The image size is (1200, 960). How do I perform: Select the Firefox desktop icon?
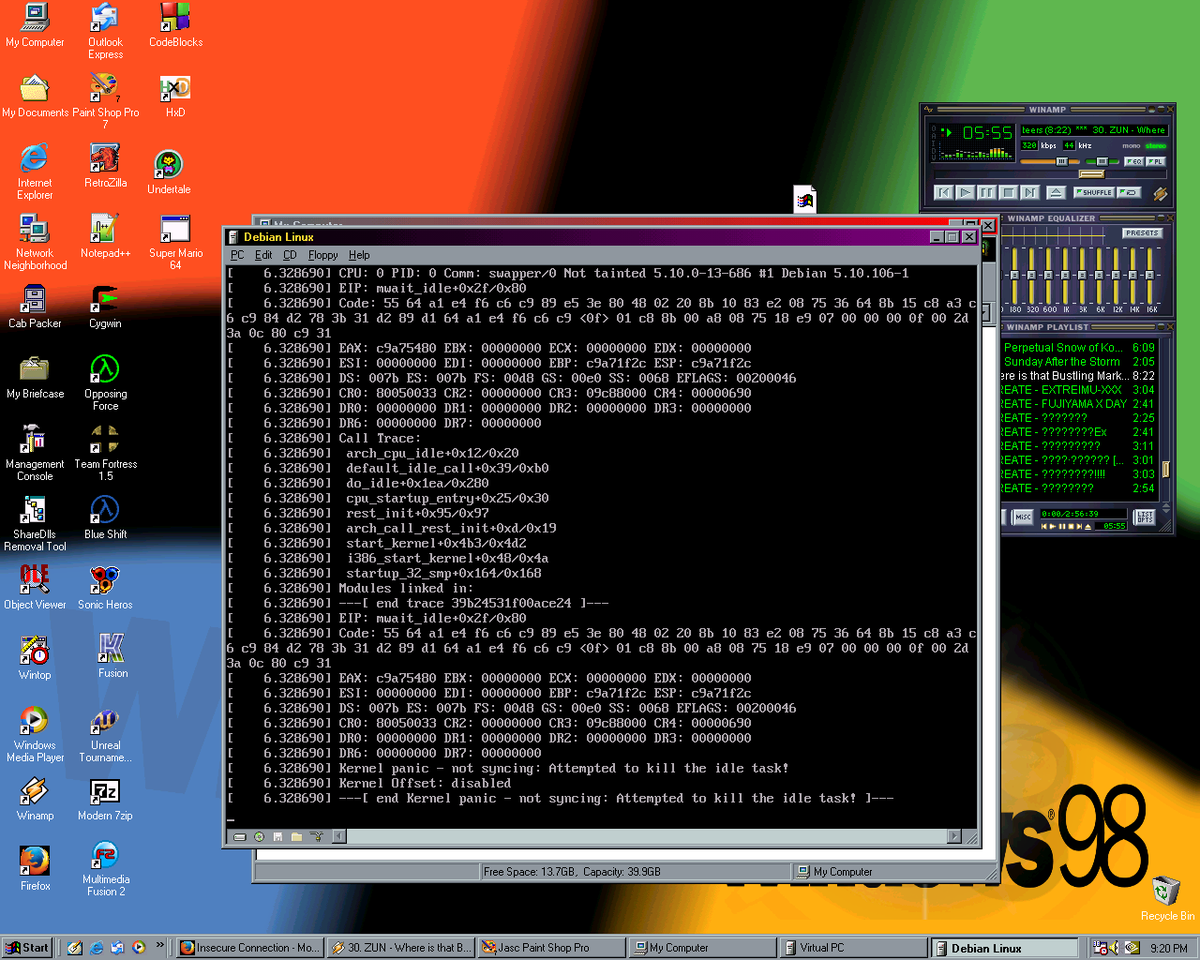pos(35,868)
